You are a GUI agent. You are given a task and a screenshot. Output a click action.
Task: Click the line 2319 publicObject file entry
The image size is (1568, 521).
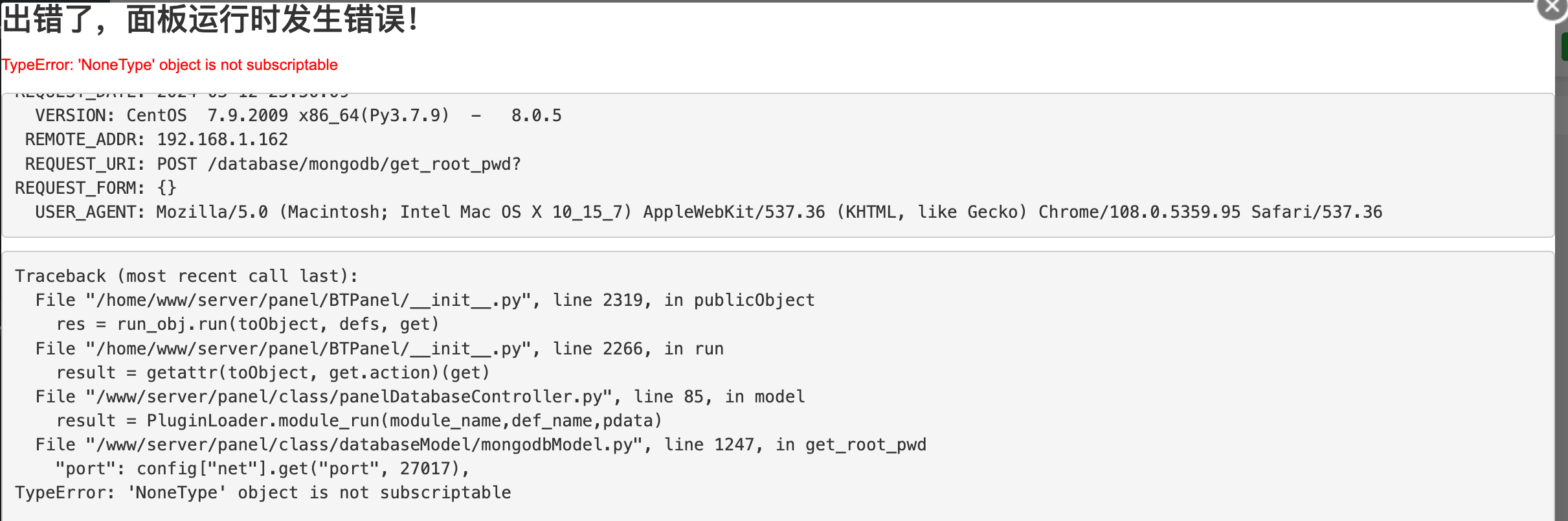coord(425,300)
